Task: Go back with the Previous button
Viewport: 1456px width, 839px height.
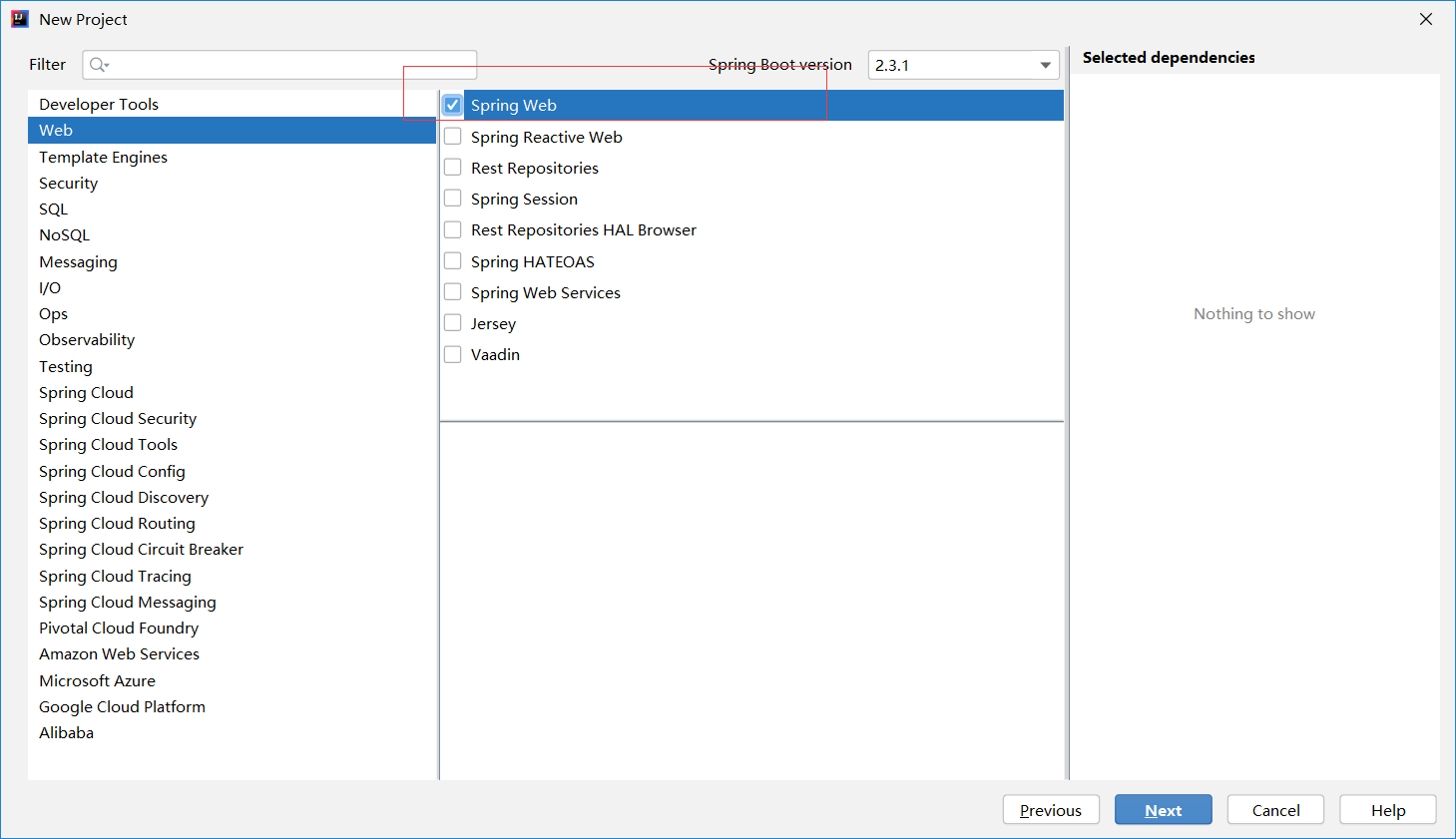Action: coord(1050,810)
